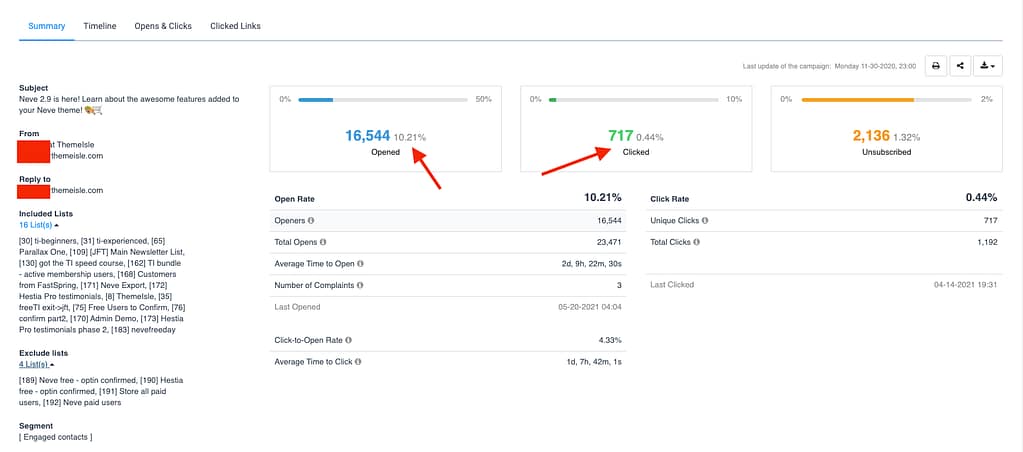Click the print report icon
This screenshot has width=1023, height=452.
(935, 66)
